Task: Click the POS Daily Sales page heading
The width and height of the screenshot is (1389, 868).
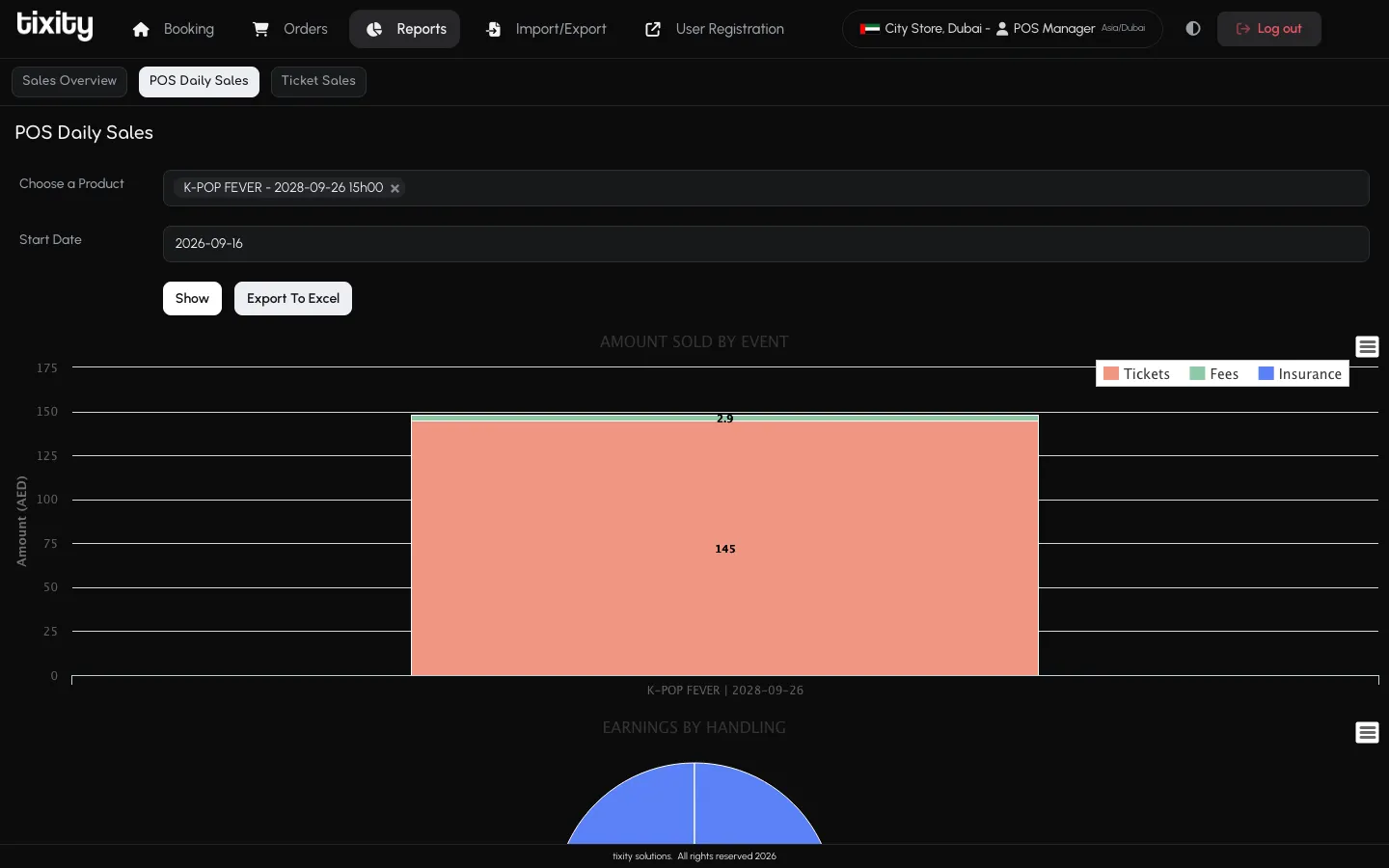Action: [x=84, y=133]
